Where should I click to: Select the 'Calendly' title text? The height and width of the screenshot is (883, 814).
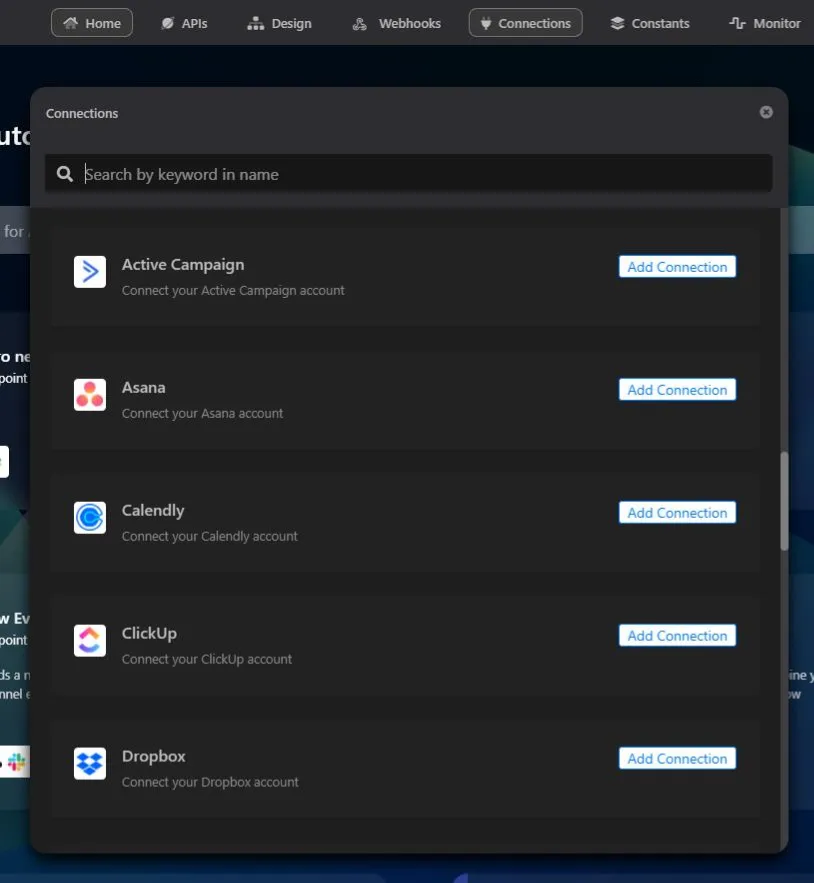pyautogui.click(x=153, y=510)
